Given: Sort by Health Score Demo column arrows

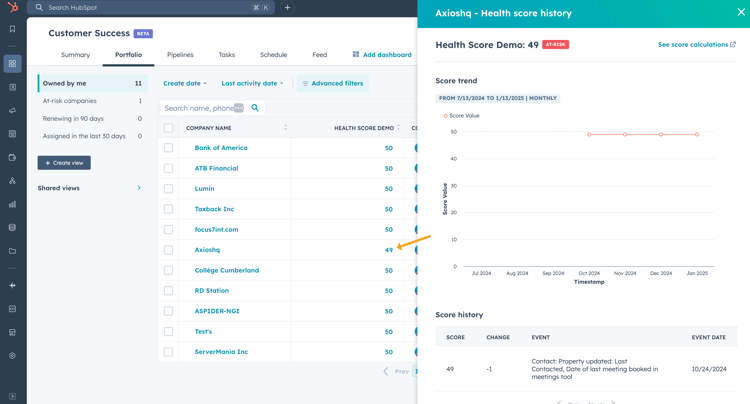Looking at the screenshot, I should tap(398, 128).
